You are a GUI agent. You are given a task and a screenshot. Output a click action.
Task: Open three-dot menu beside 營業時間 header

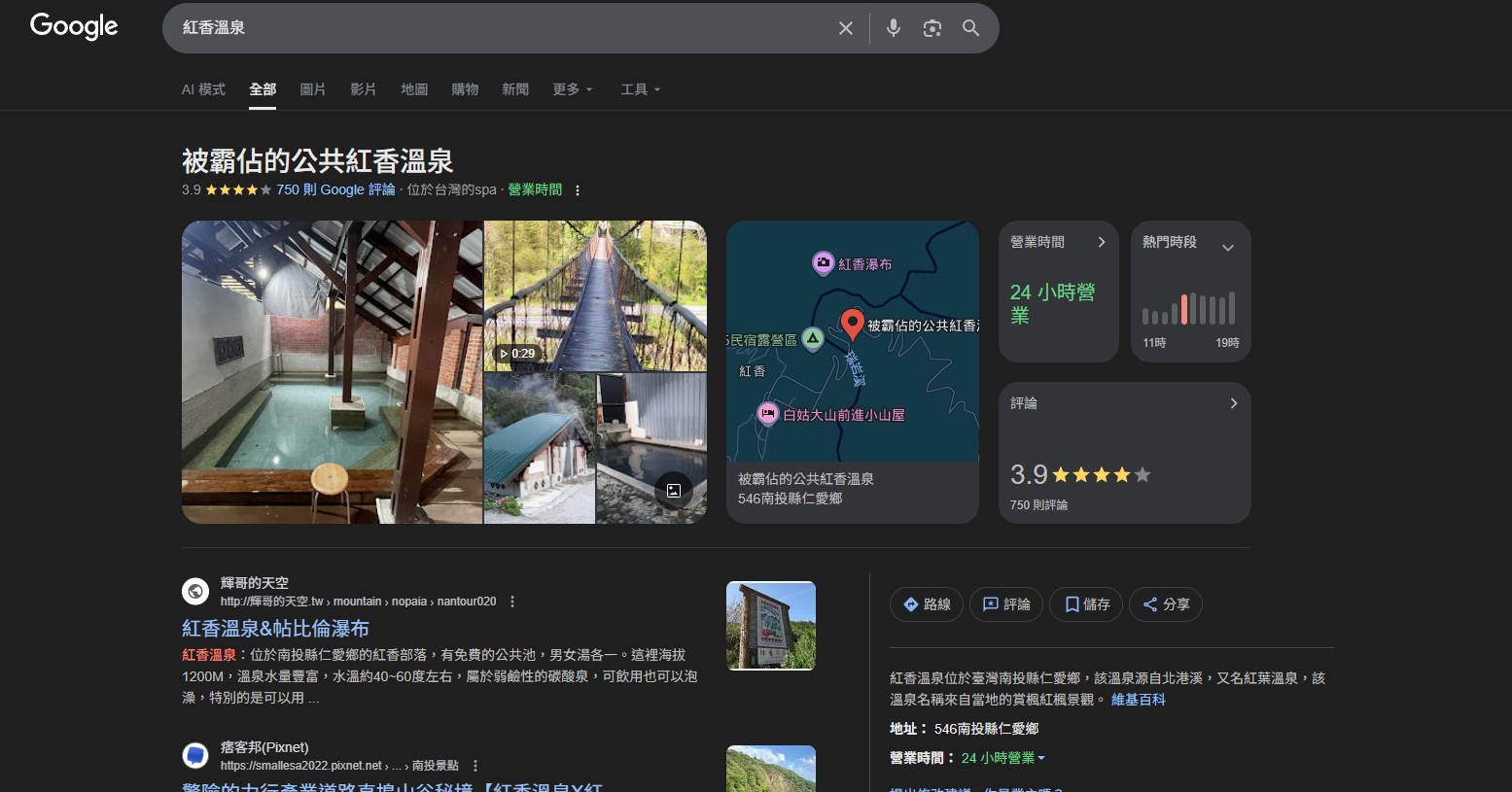(x=578, y=190)
